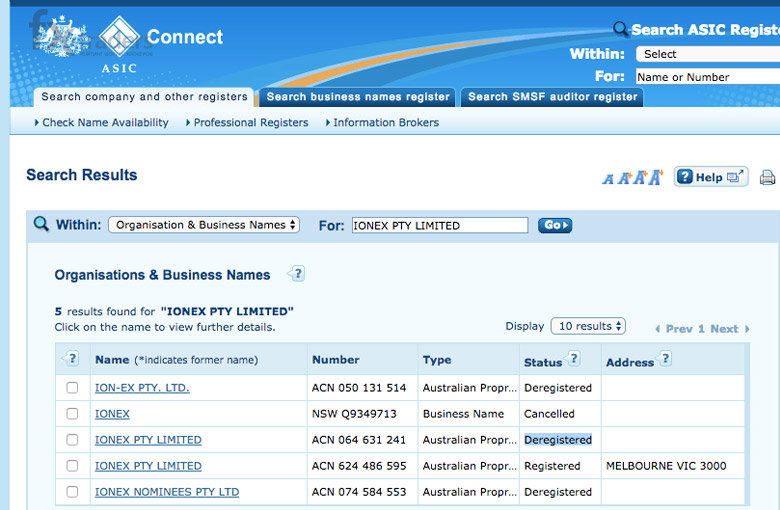
Task: Click the help icon next to Address column
Action: click(x=665, y=358)
